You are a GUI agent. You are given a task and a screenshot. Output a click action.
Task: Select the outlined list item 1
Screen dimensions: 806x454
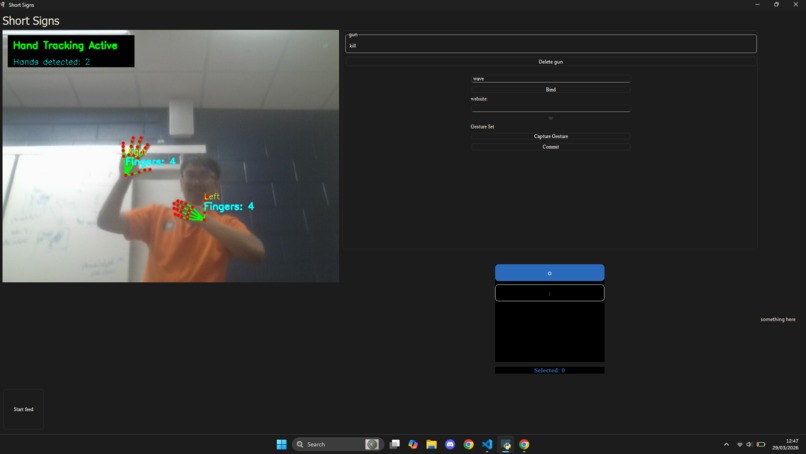click(549, 293)
